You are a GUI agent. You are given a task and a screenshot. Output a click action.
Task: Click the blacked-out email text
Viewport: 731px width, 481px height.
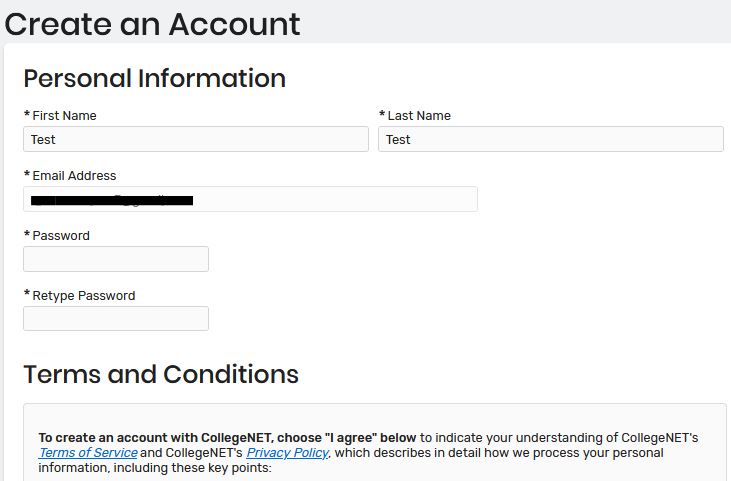pos(112,200)
